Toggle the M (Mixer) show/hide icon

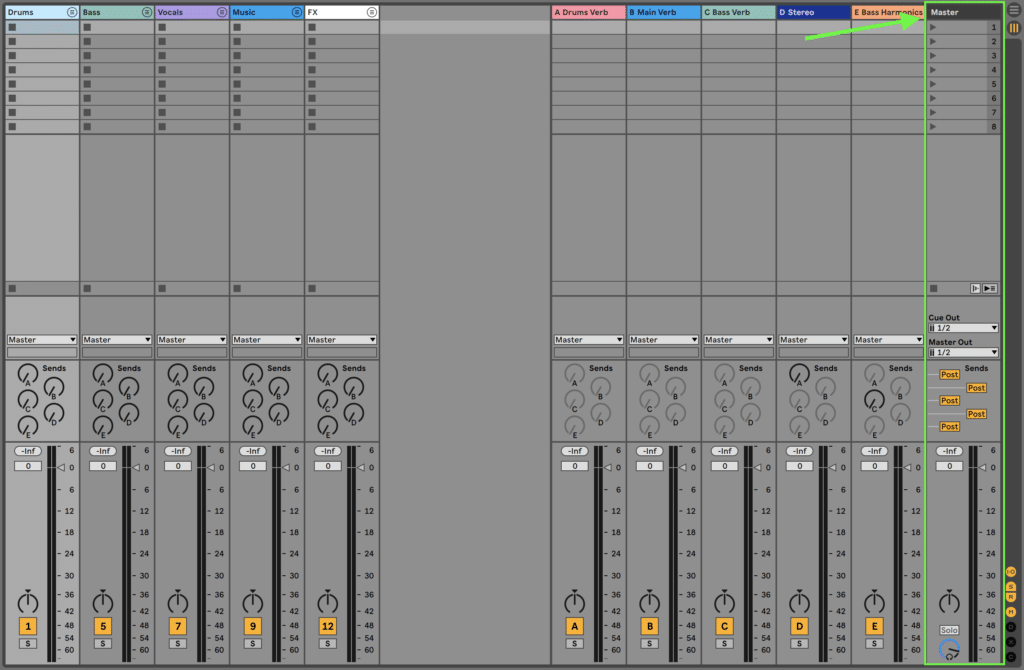[1011, 612]
